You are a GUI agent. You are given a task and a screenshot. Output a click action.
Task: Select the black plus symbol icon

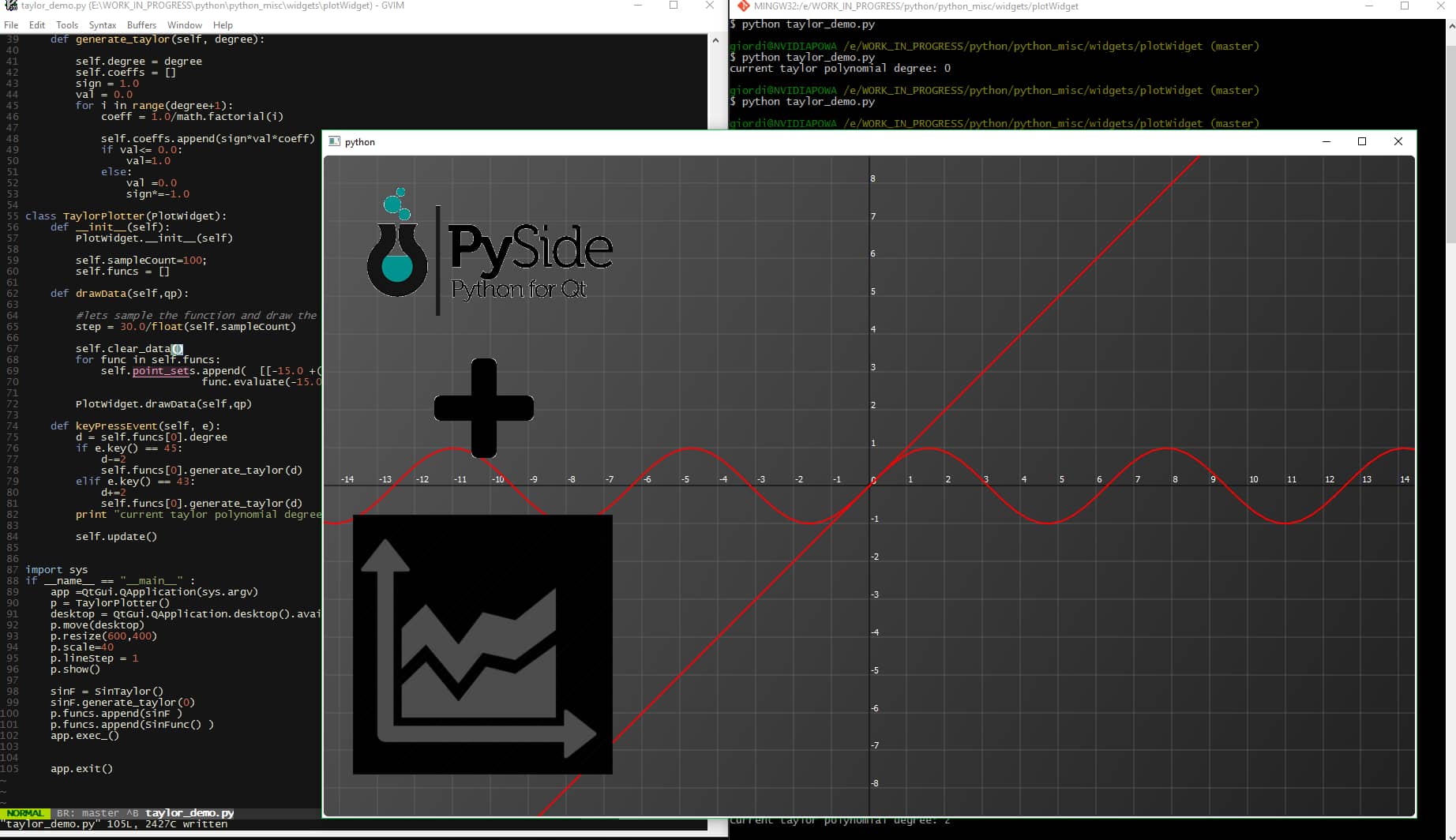tap(485, 407)
